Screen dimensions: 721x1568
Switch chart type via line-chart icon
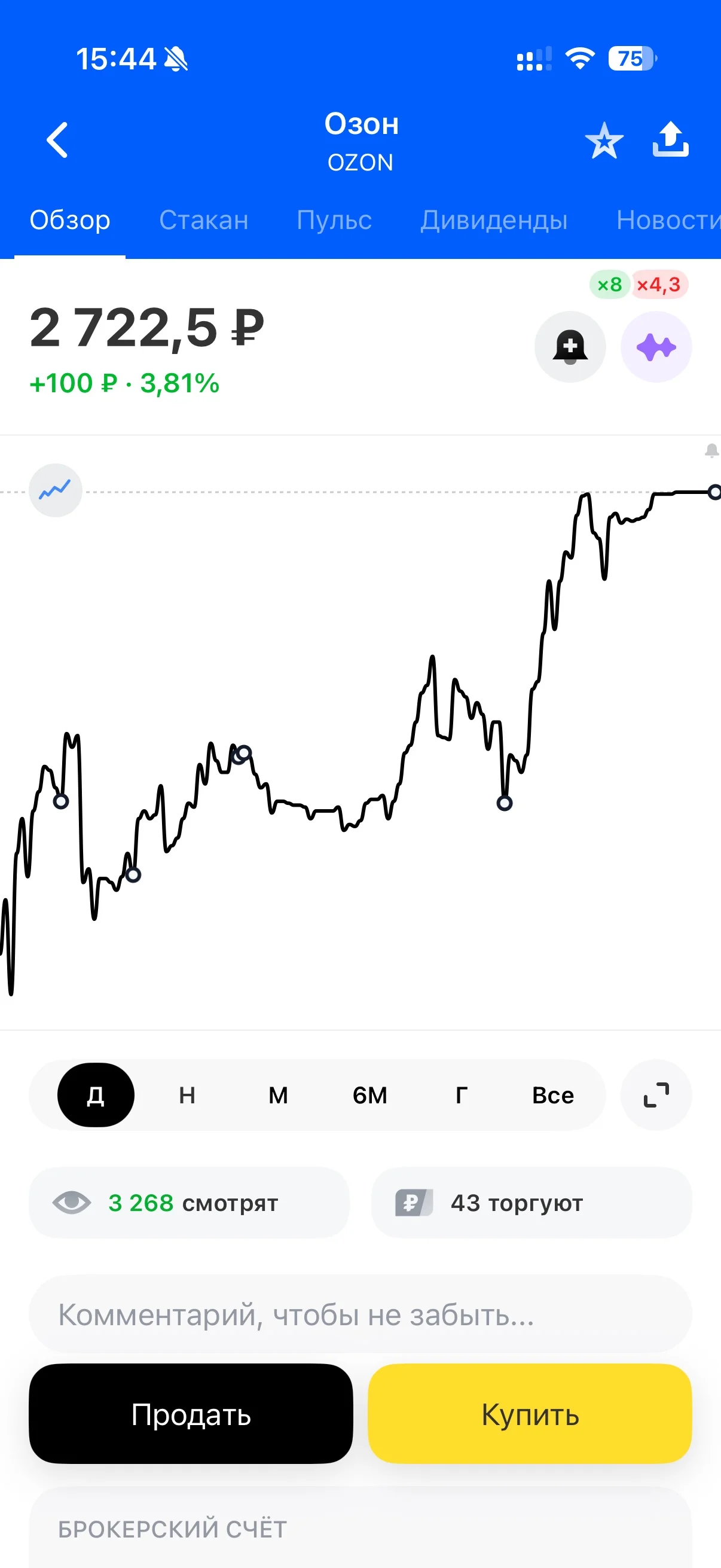56,490
